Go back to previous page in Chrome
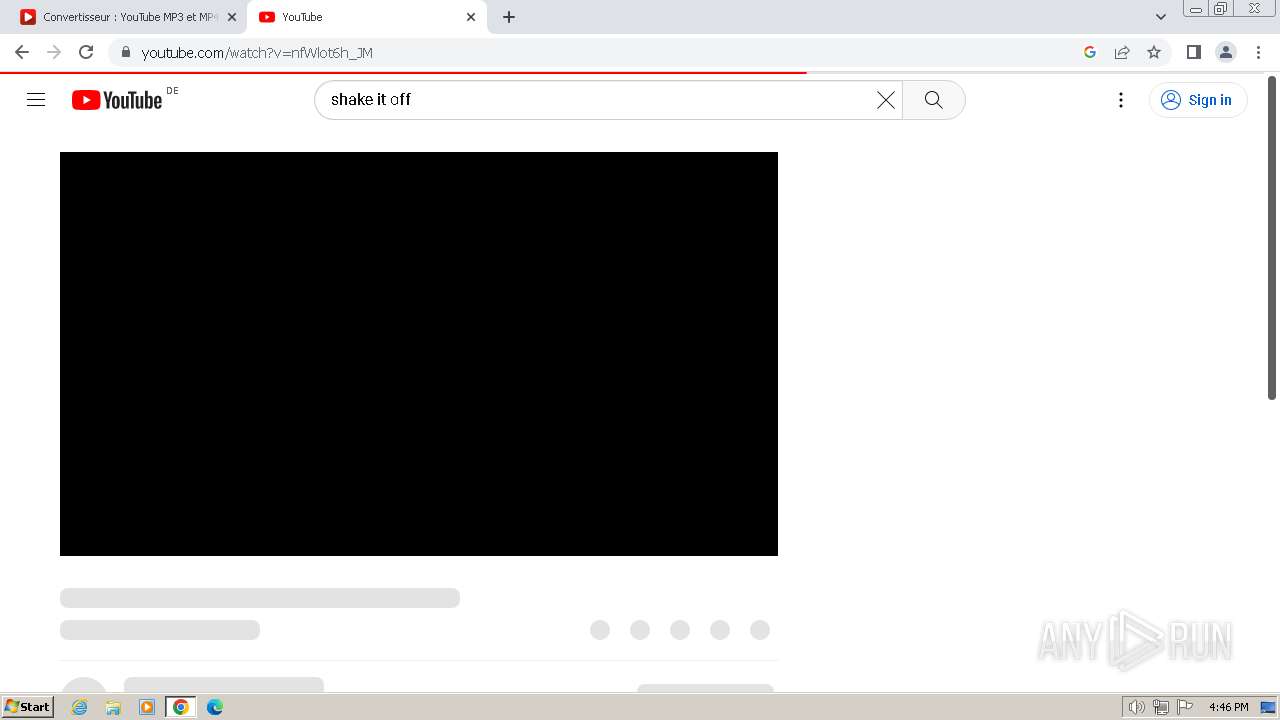Screen dimensions: 1280x720 [22, 52]
